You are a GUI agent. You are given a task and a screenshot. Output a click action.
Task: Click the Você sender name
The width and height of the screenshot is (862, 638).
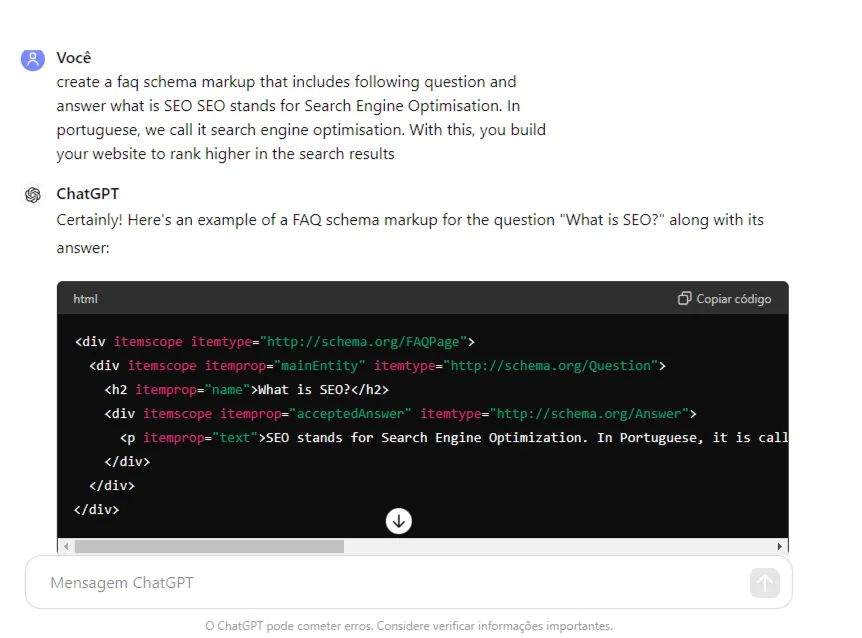pos(74,58)
